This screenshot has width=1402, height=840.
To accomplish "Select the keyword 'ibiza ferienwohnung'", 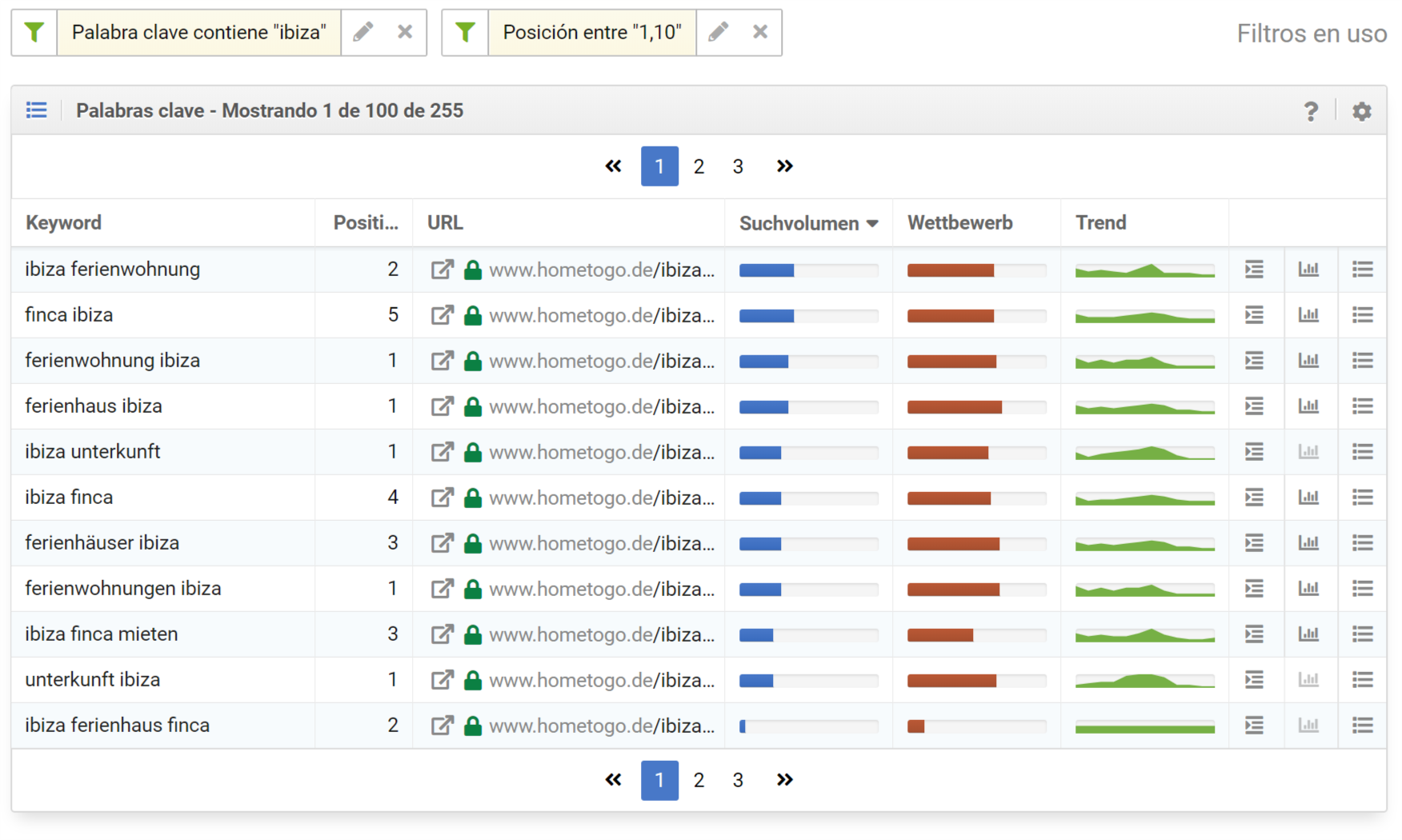I will click(x=113, y=270).
